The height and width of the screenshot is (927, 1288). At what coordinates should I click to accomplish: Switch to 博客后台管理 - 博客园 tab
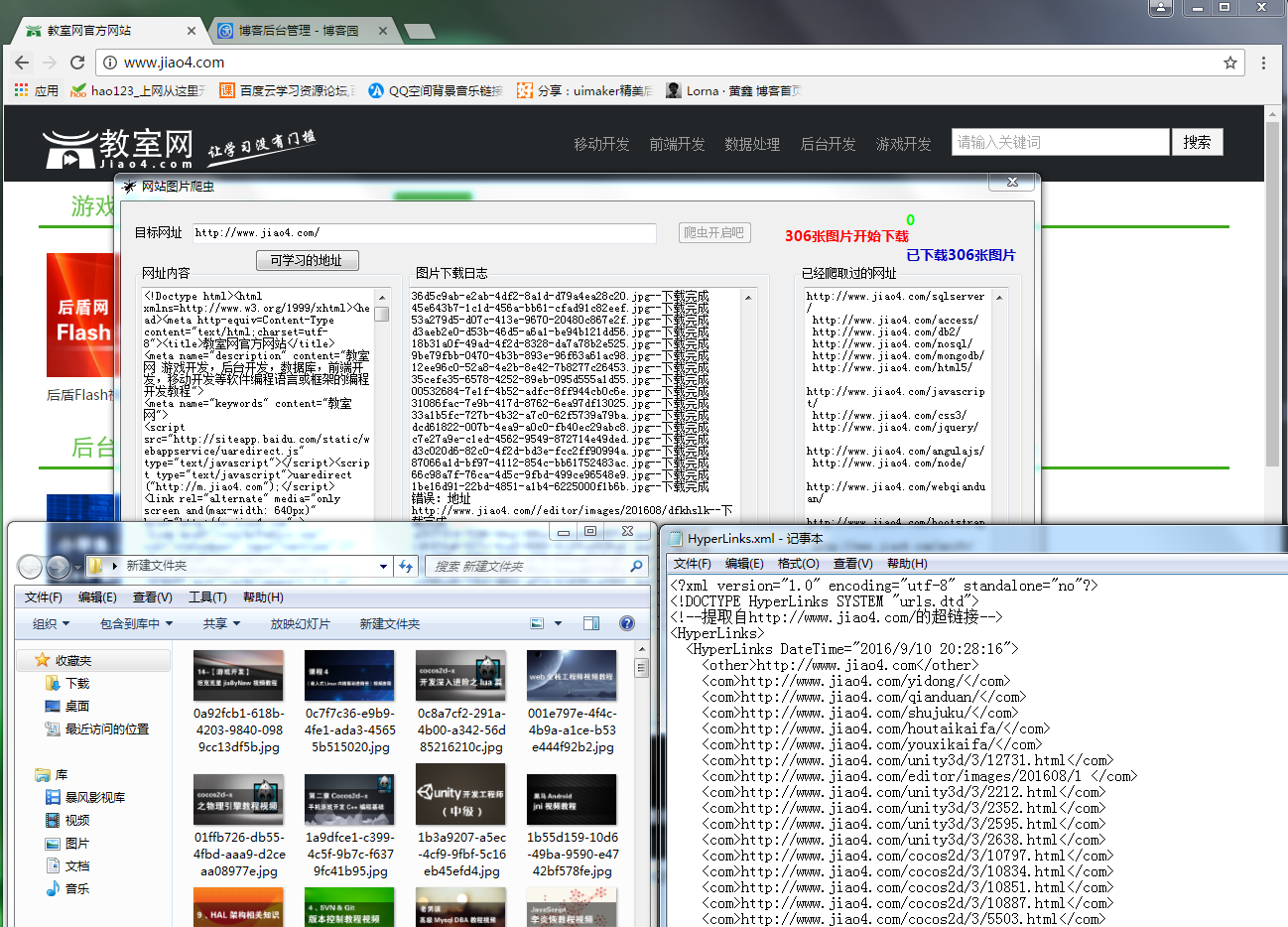coord(298,31)
